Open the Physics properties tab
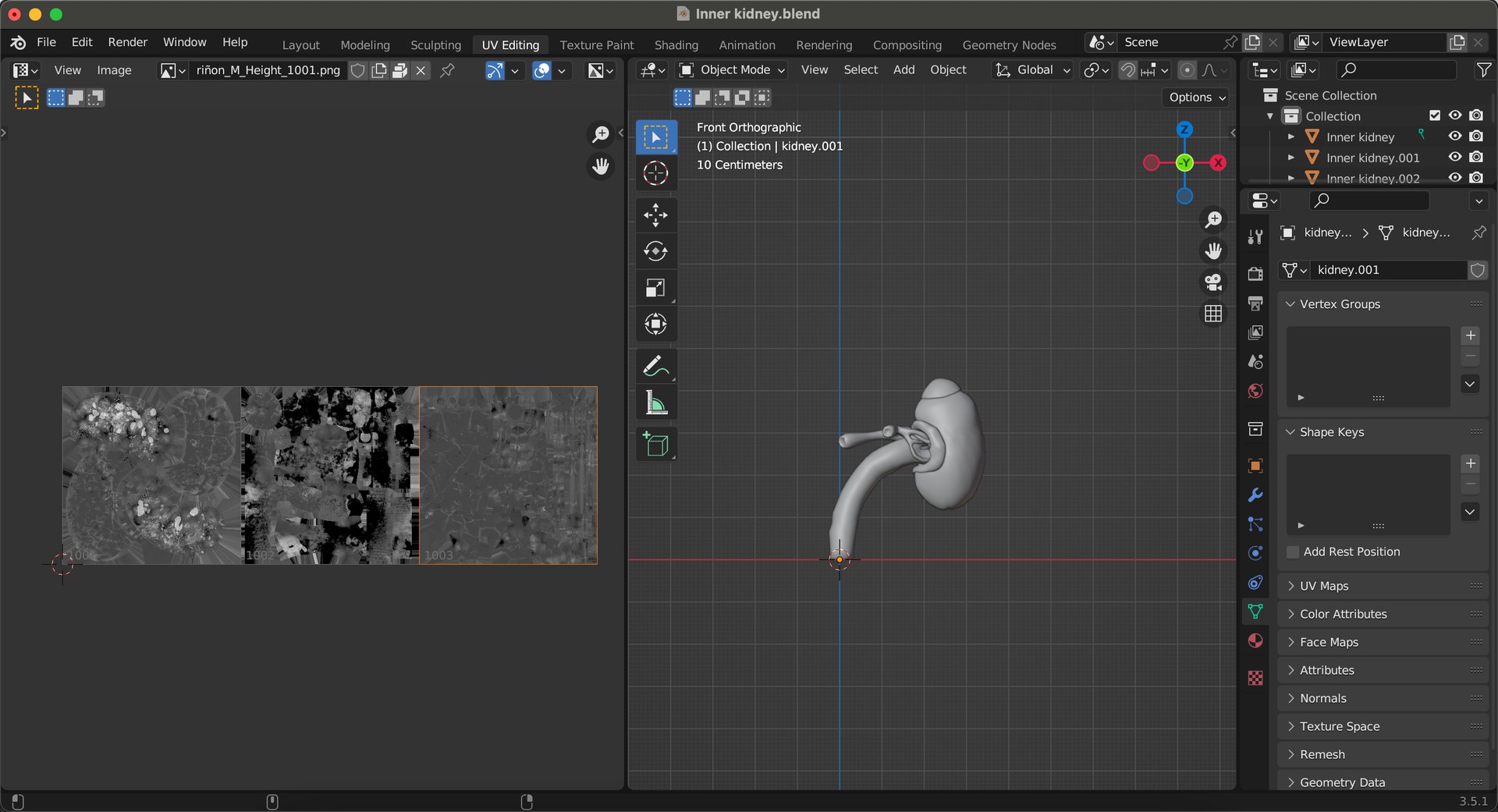Image resolution: width=1498 pixels, height=812 pixels. 1255,553
